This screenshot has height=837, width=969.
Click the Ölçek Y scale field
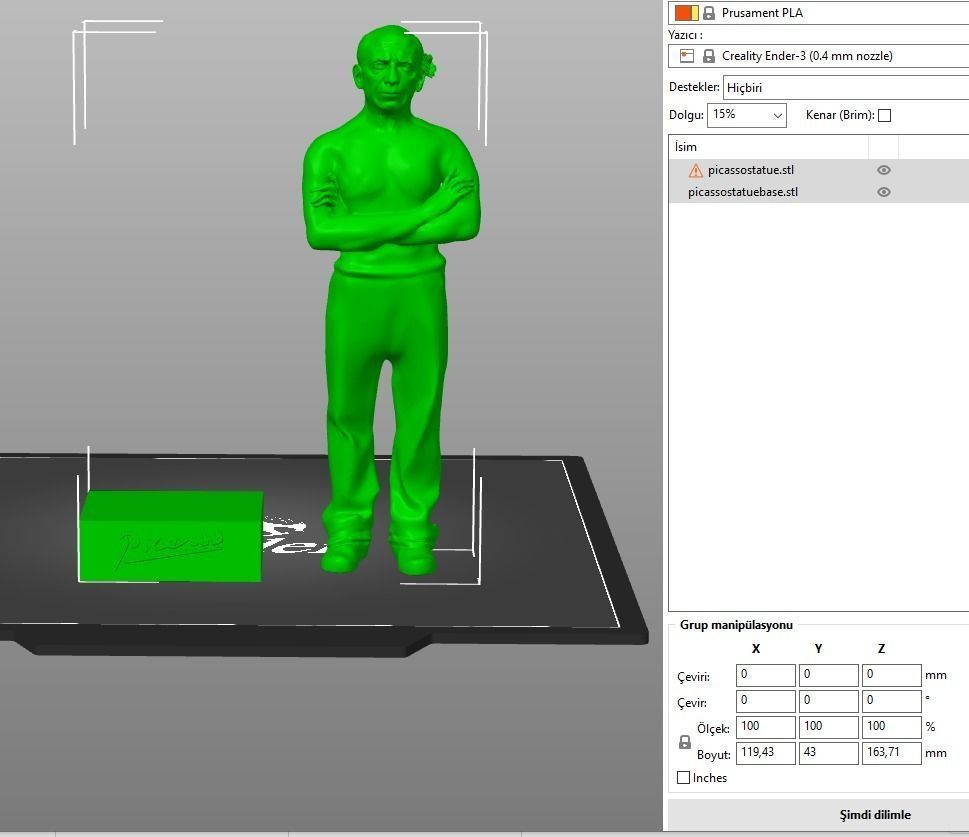pyautogui.click(x=828, y=727)
